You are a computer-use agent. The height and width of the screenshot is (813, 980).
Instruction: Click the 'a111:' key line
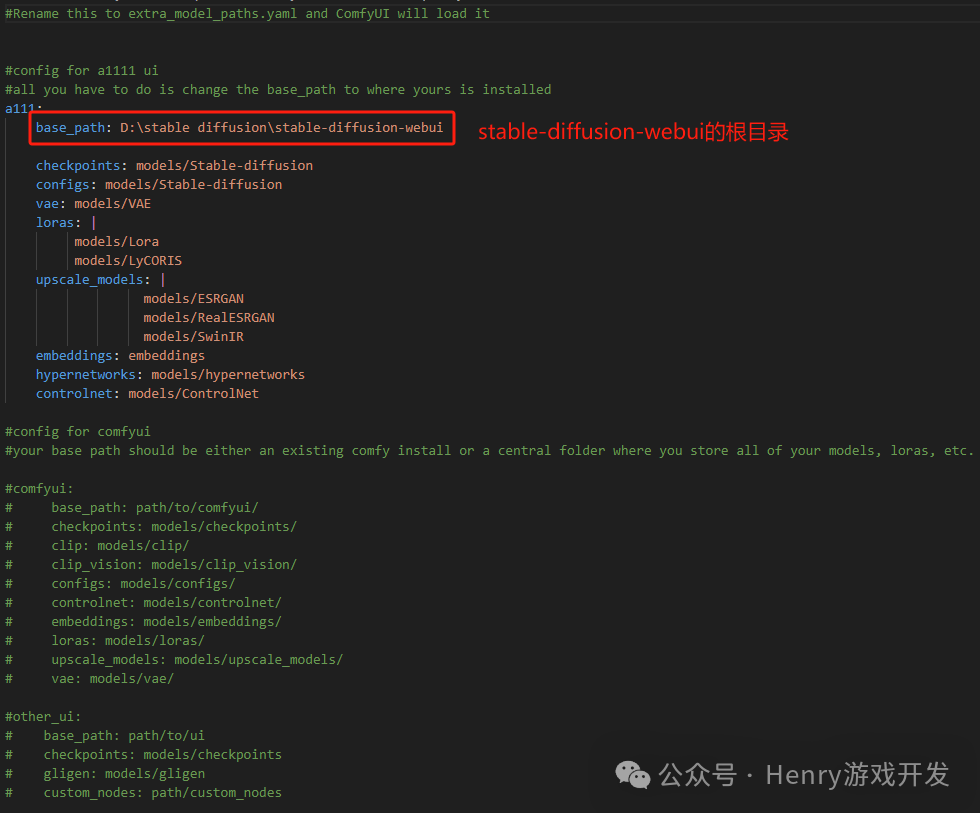click(24, 108)
